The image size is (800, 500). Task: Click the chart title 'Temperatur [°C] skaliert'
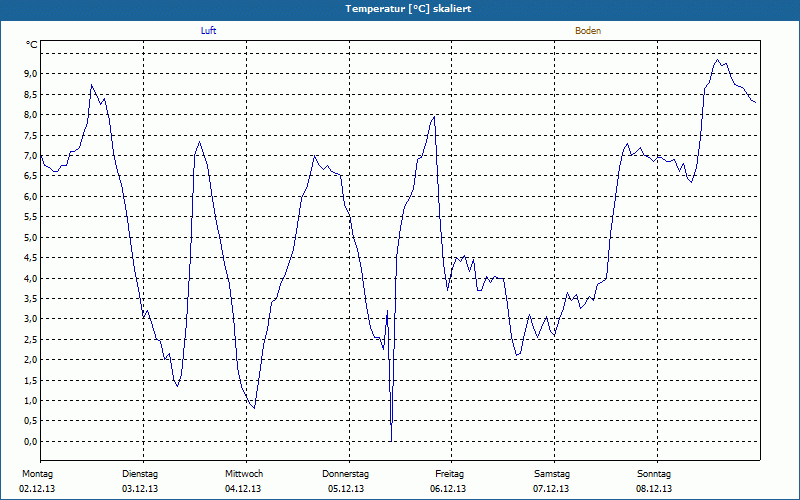click(408, 9)
